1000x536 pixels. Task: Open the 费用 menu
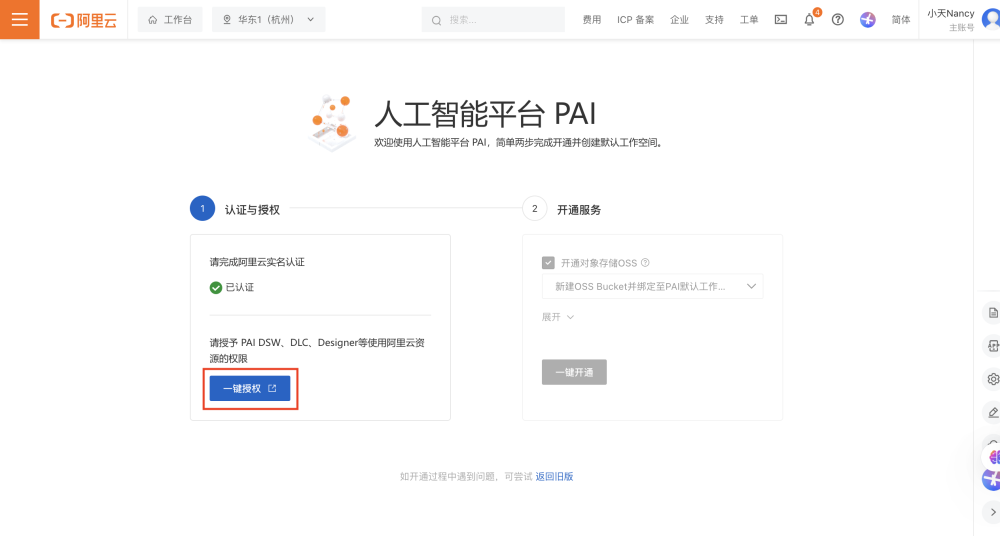[591, 20]
